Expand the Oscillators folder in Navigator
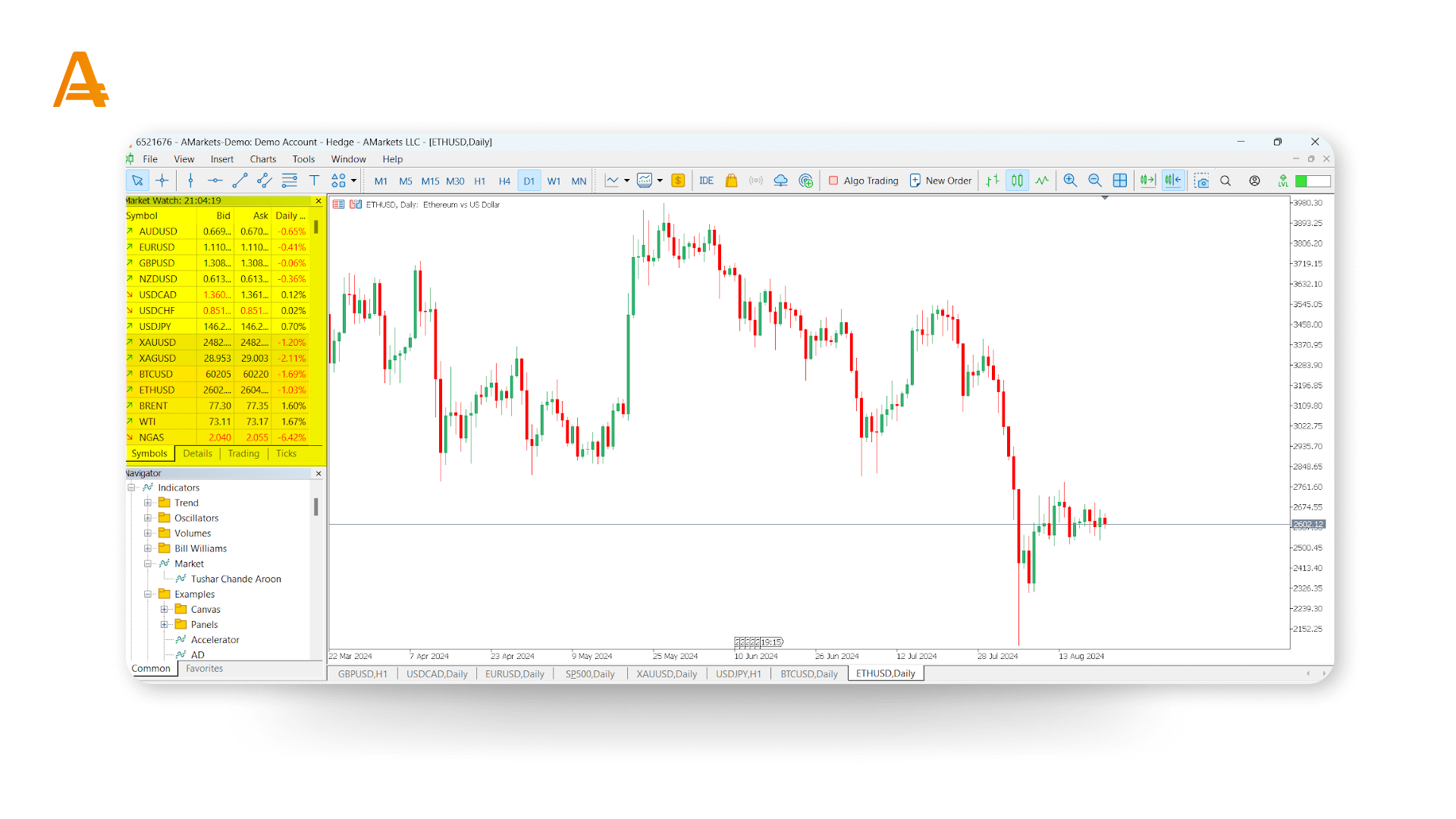This screenshot has height=819, width=1456. click(148, 518)
